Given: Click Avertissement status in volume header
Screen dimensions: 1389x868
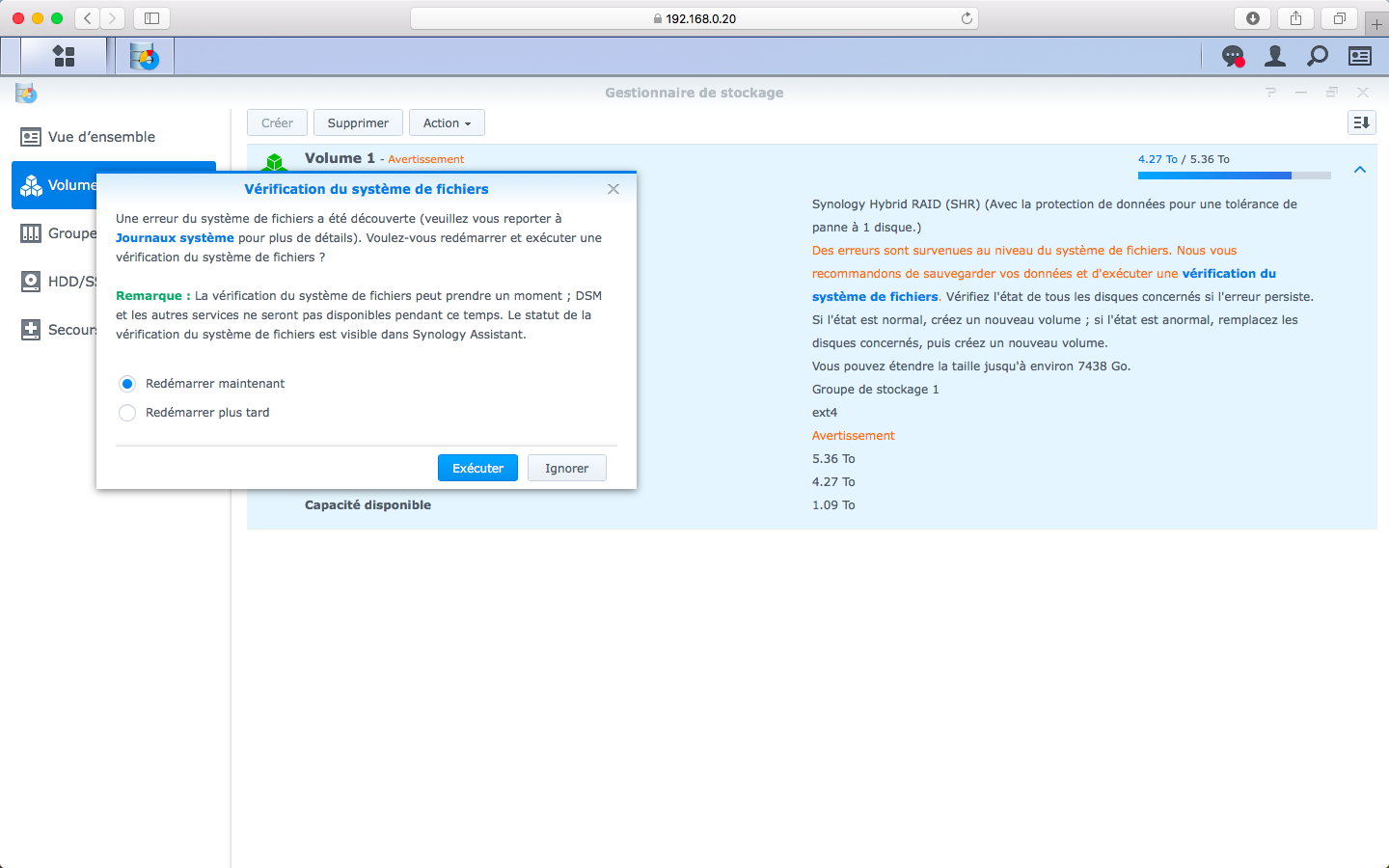Looking at the screenshot, I should [x=425, y=159].
